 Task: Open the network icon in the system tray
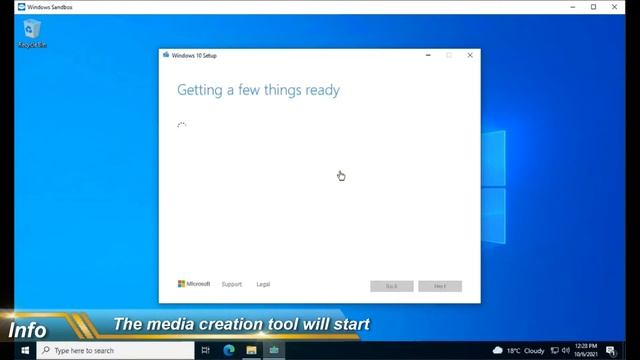point(554,350)
